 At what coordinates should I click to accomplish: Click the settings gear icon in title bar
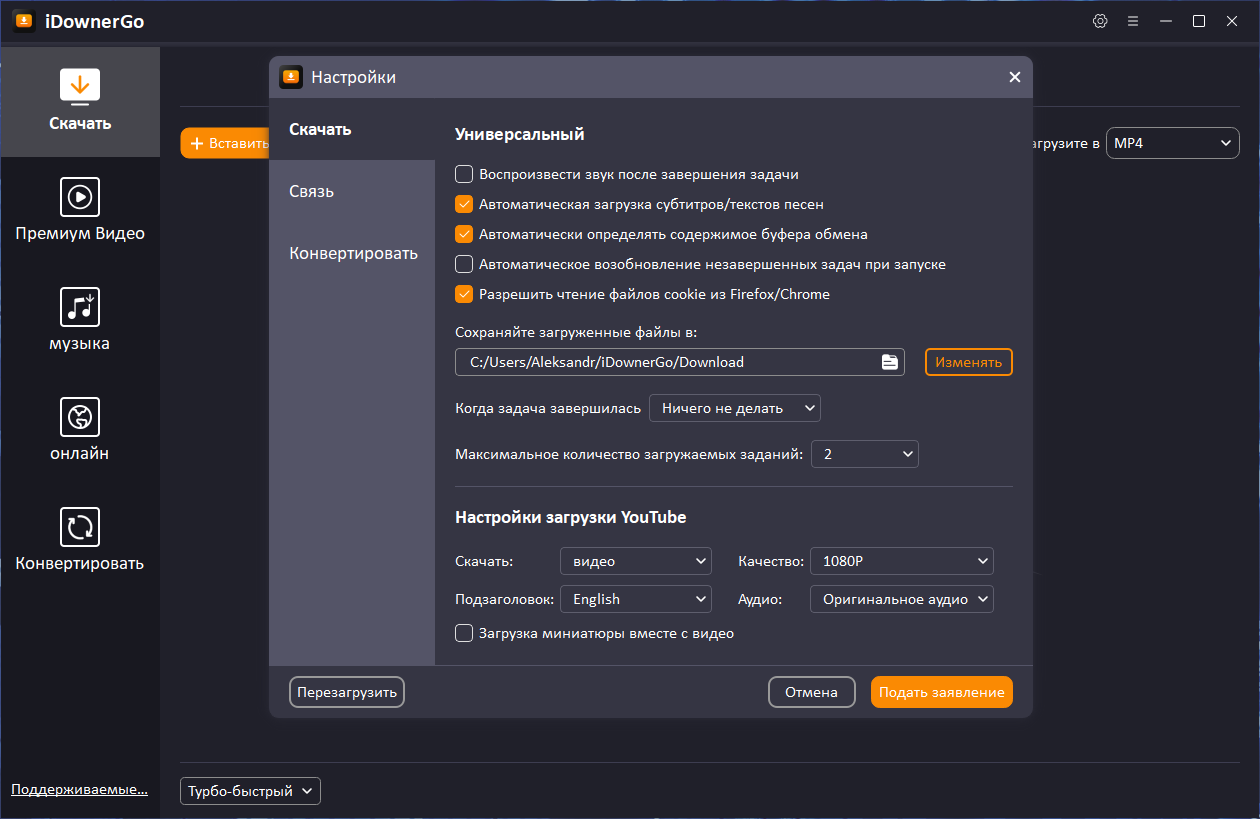[1100, 21]
